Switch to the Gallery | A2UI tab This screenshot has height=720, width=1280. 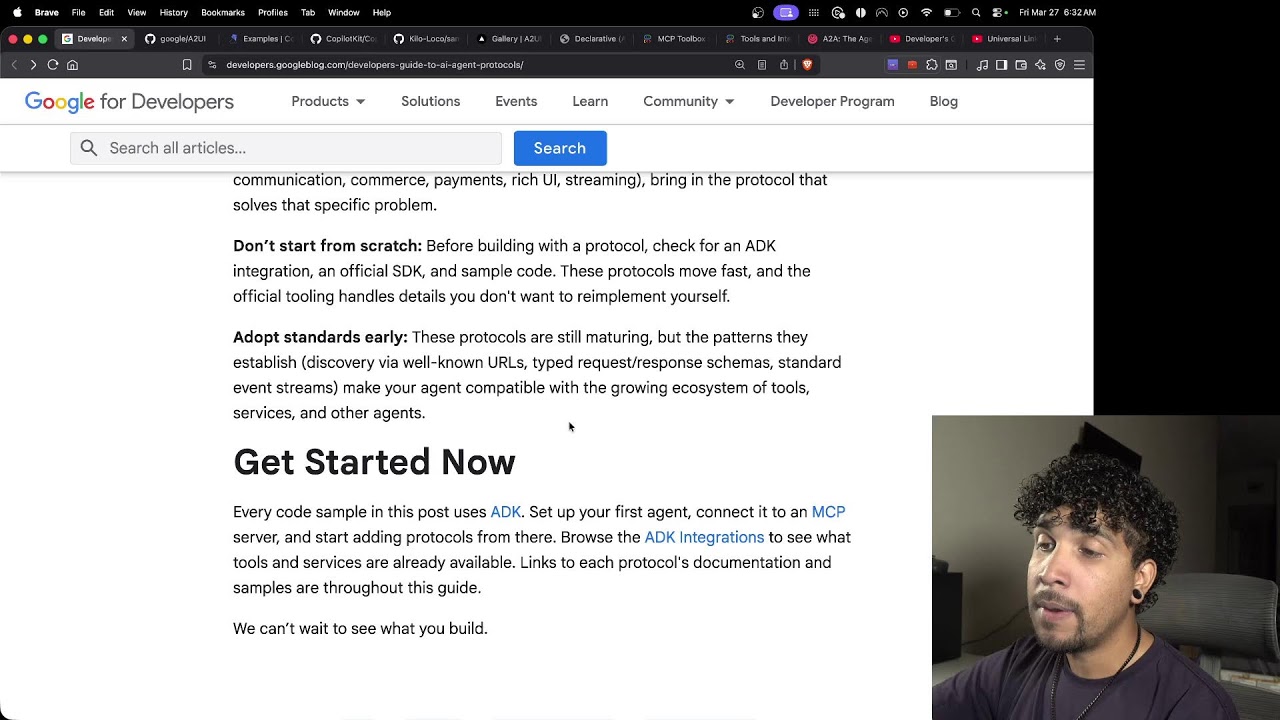coord(509,39)
